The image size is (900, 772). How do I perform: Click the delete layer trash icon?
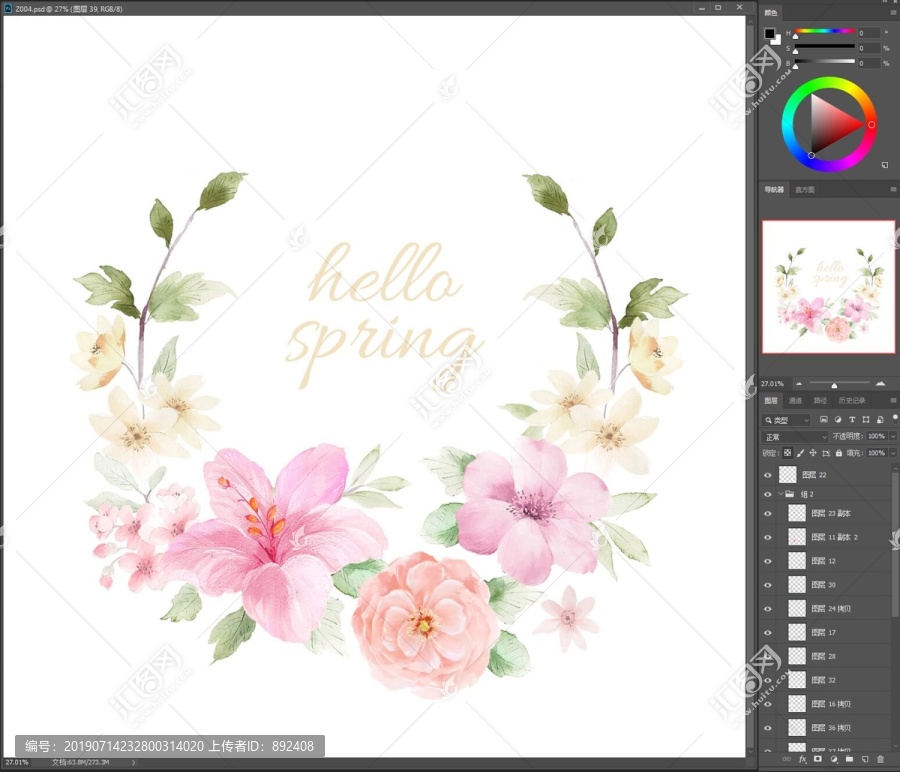point(880,759)
